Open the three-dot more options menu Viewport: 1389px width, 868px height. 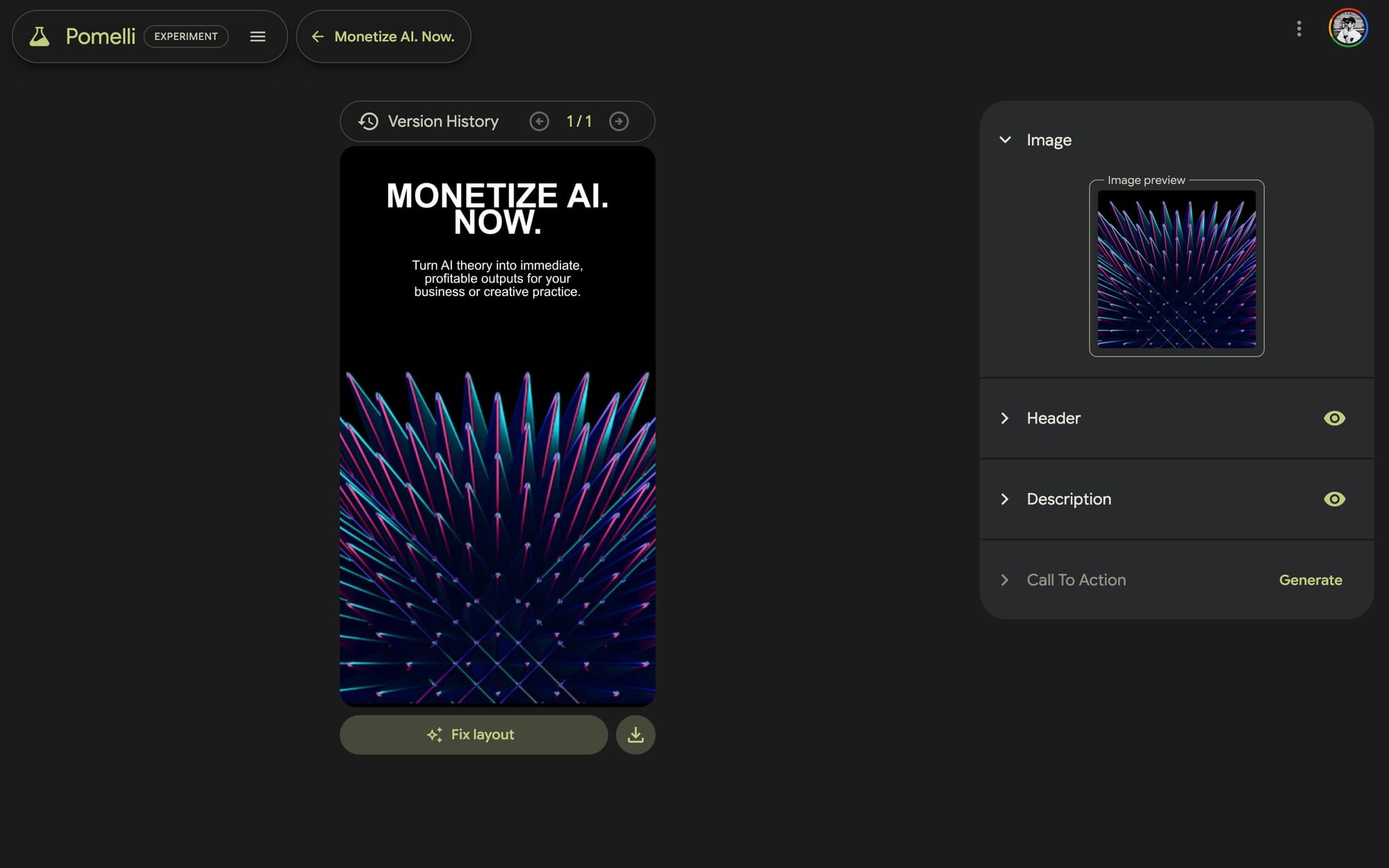[1299, 28]
